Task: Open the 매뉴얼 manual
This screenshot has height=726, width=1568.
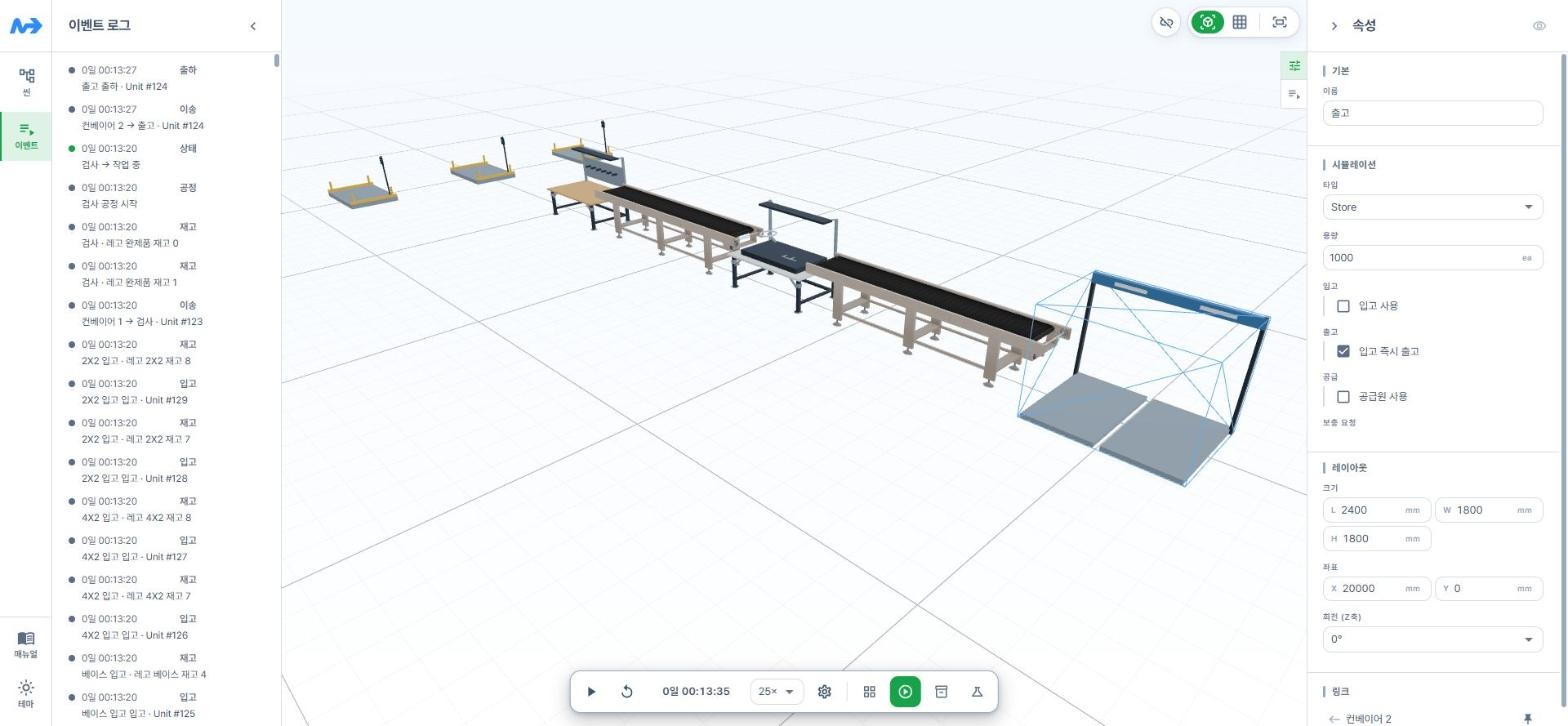Action: [26, 645]
